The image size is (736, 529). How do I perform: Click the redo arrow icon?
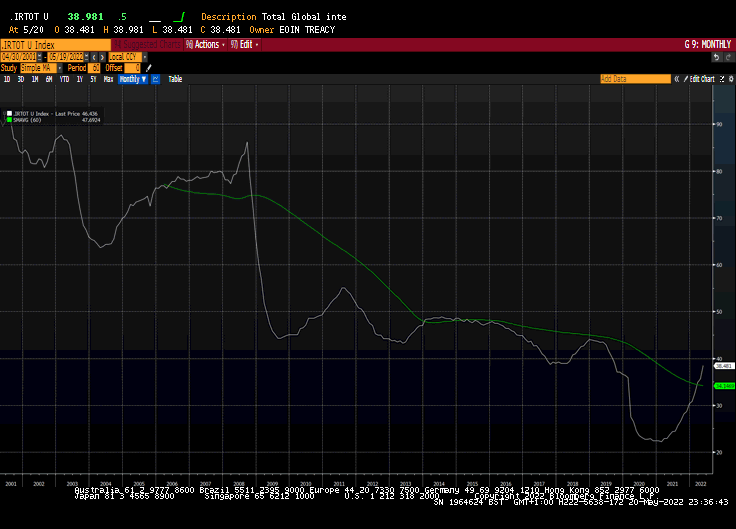[728, 57]
